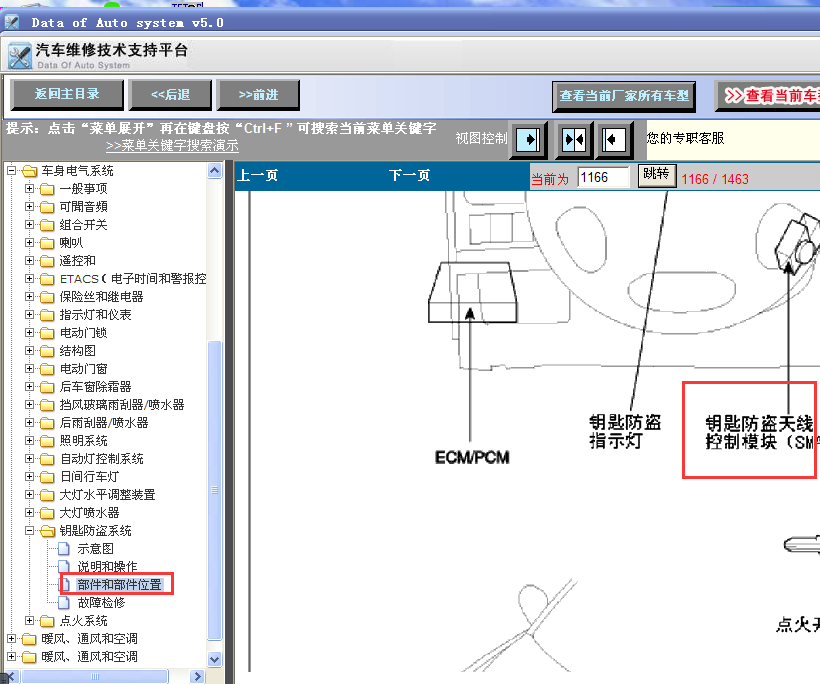Click the >>查看当前车 button
The image size is (820, 684).
[x=768, y=96]
